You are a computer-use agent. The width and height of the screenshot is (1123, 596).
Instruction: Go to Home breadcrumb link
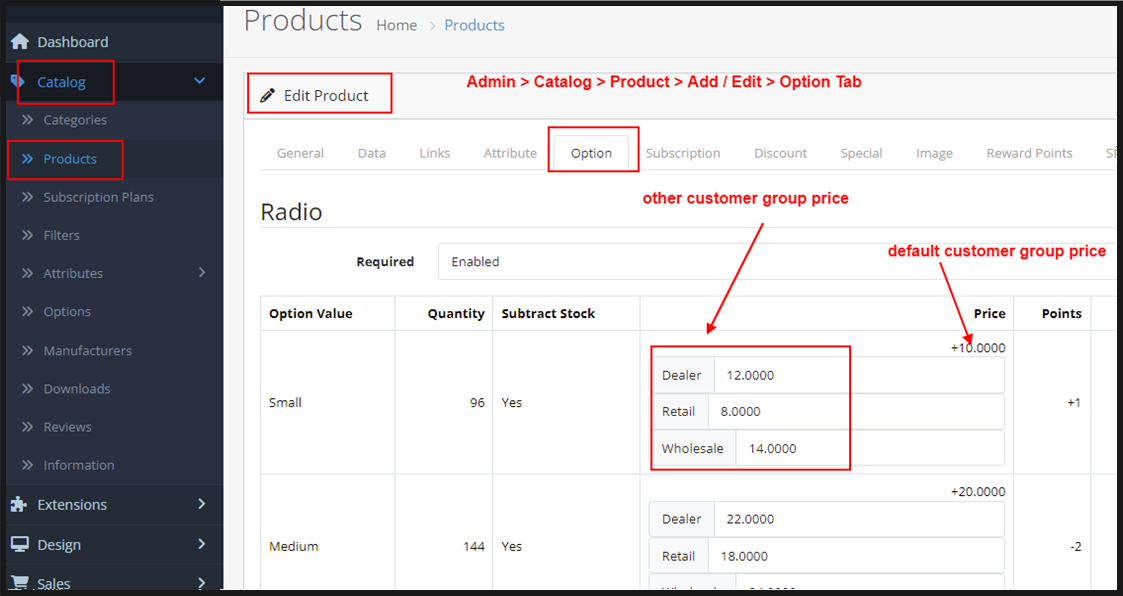396,25
